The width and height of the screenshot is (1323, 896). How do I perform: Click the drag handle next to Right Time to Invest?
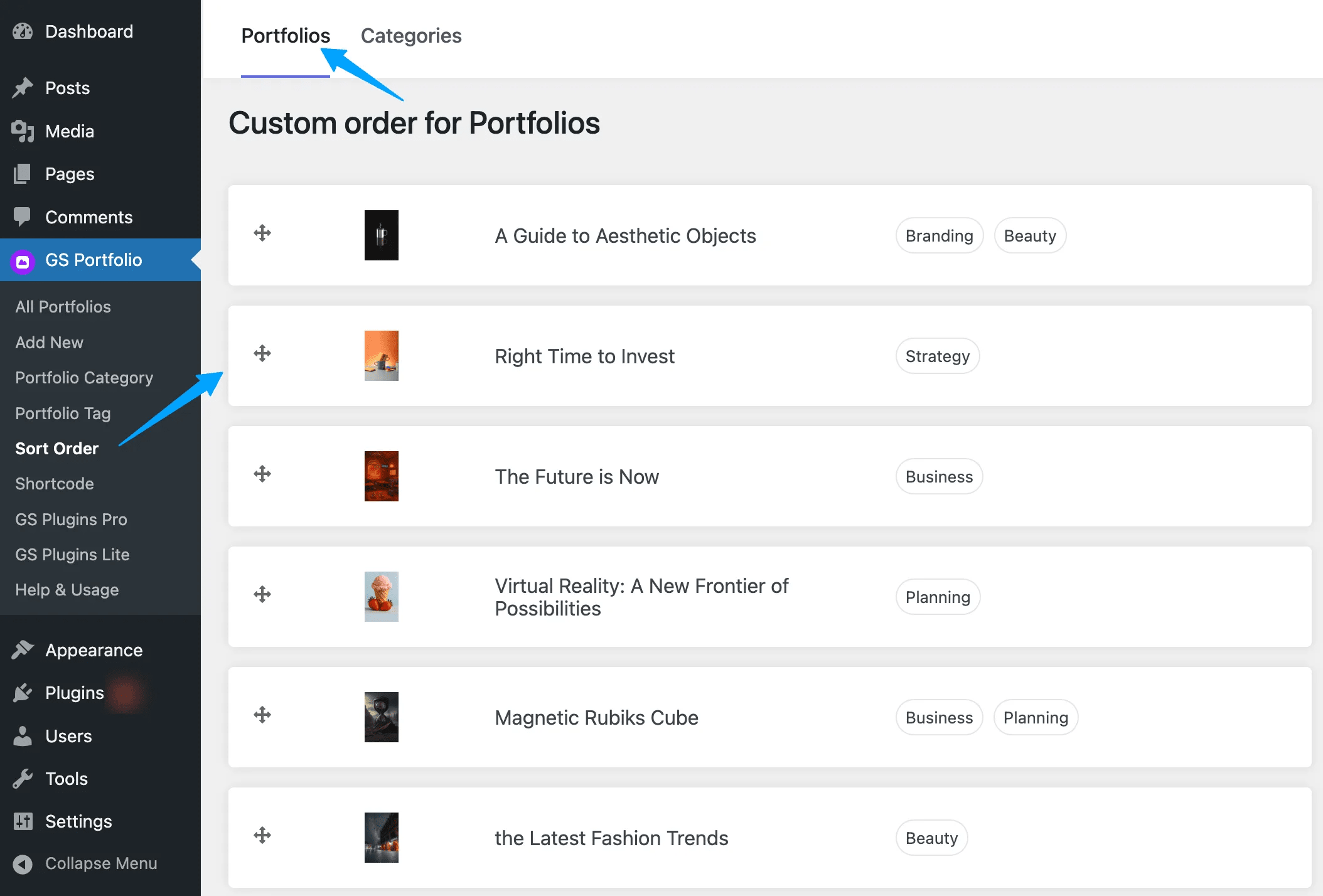pyautogui.click(x=262, y=355)
